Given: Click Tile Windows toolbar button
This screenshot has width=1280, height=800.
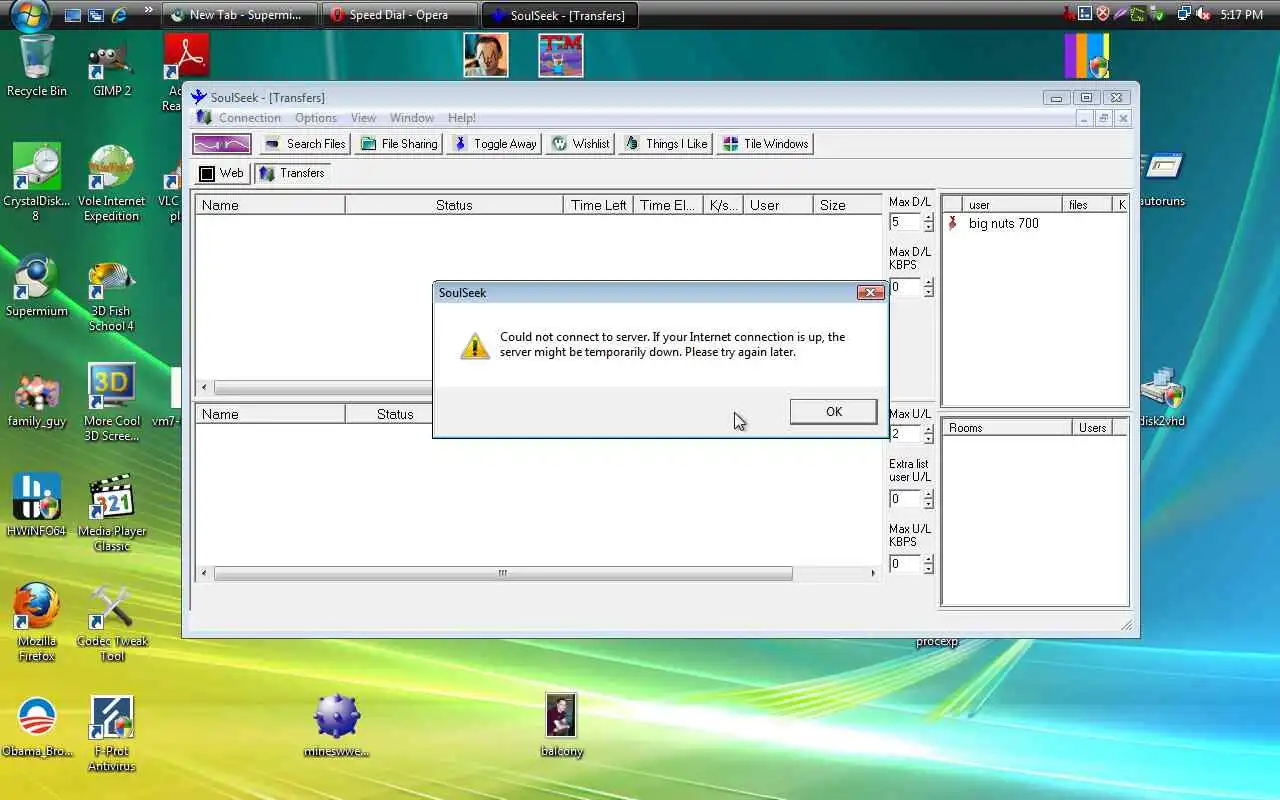Looking at the screenshot, I should (x=765, y=144).
